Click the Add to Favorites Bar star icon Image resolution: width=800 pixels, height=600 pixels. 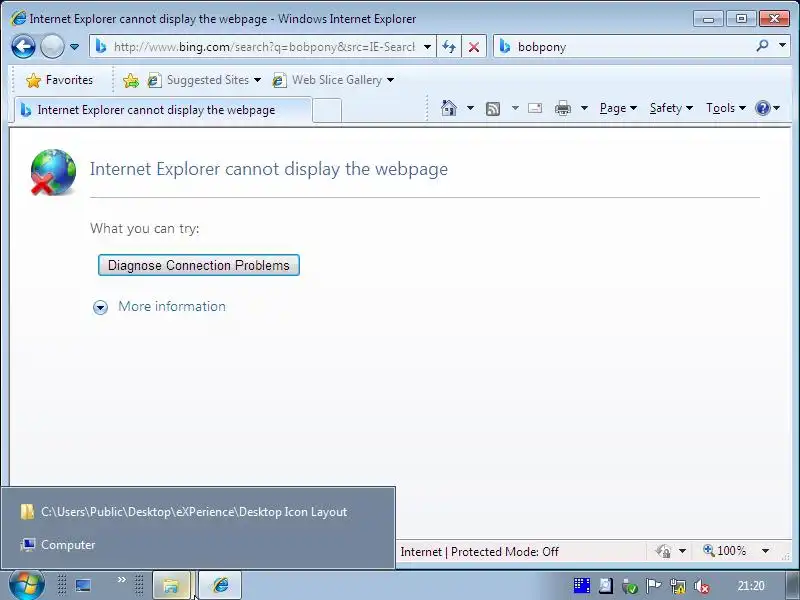131,80
